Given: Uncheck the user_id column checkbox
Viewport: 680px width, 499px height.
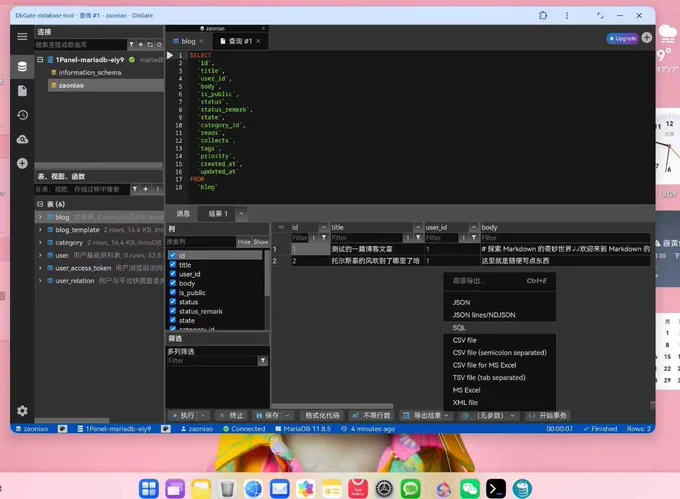Looking at the screenshot, I should [173, 274].
